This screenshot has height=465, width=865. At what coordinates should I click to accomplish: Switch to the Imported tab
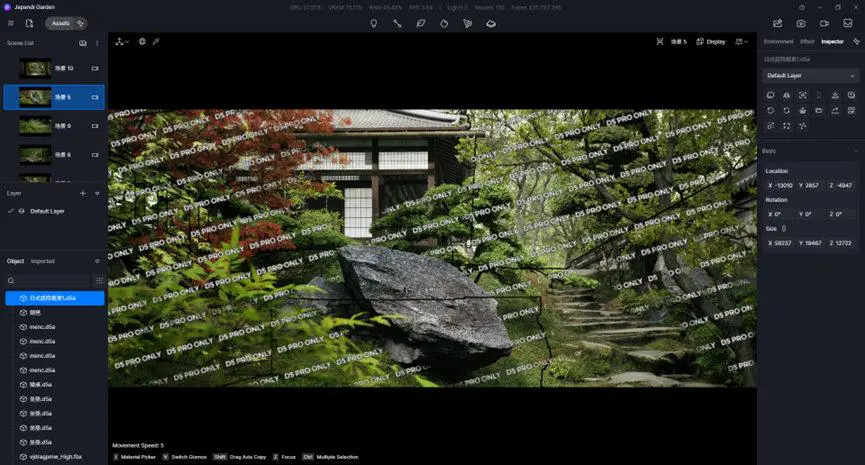pyautogui.click(x=43, y=261)
